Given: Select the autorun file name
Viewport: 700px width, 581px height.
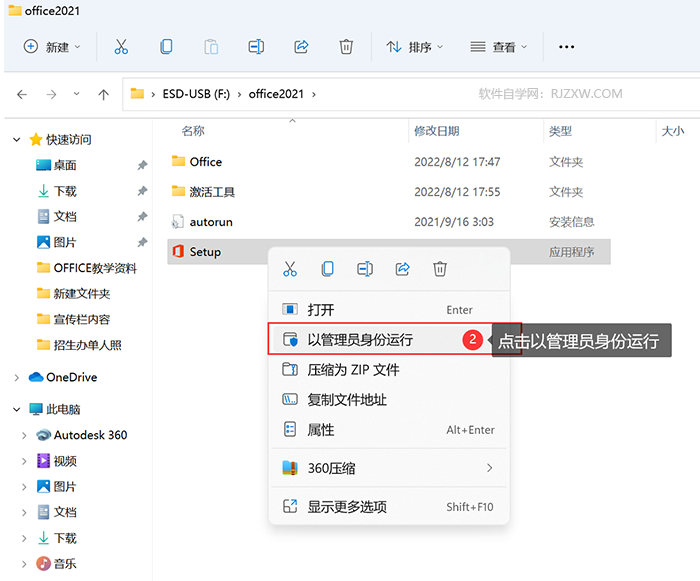Looking at the screenshot, I should click(x=211, y=222).
